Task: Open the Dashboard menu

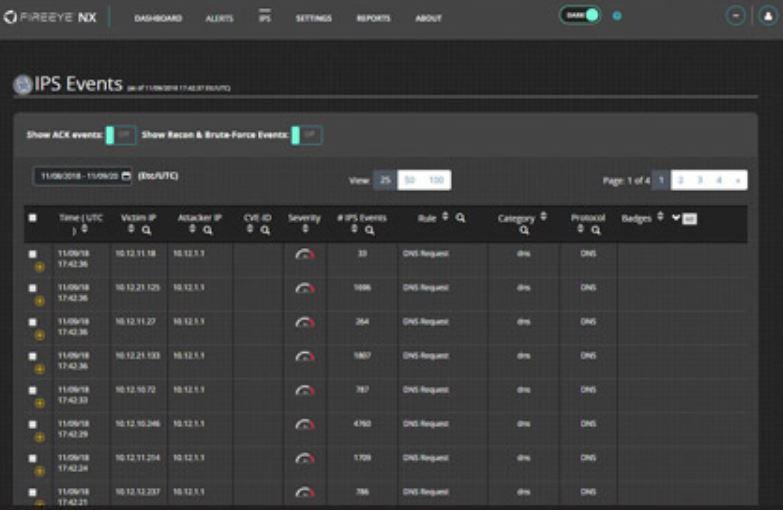Action: 158,18
